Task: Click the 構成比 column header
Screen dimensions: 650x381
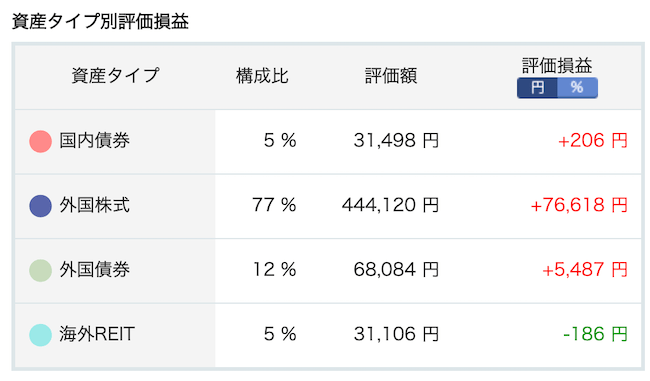Action: 262,76
